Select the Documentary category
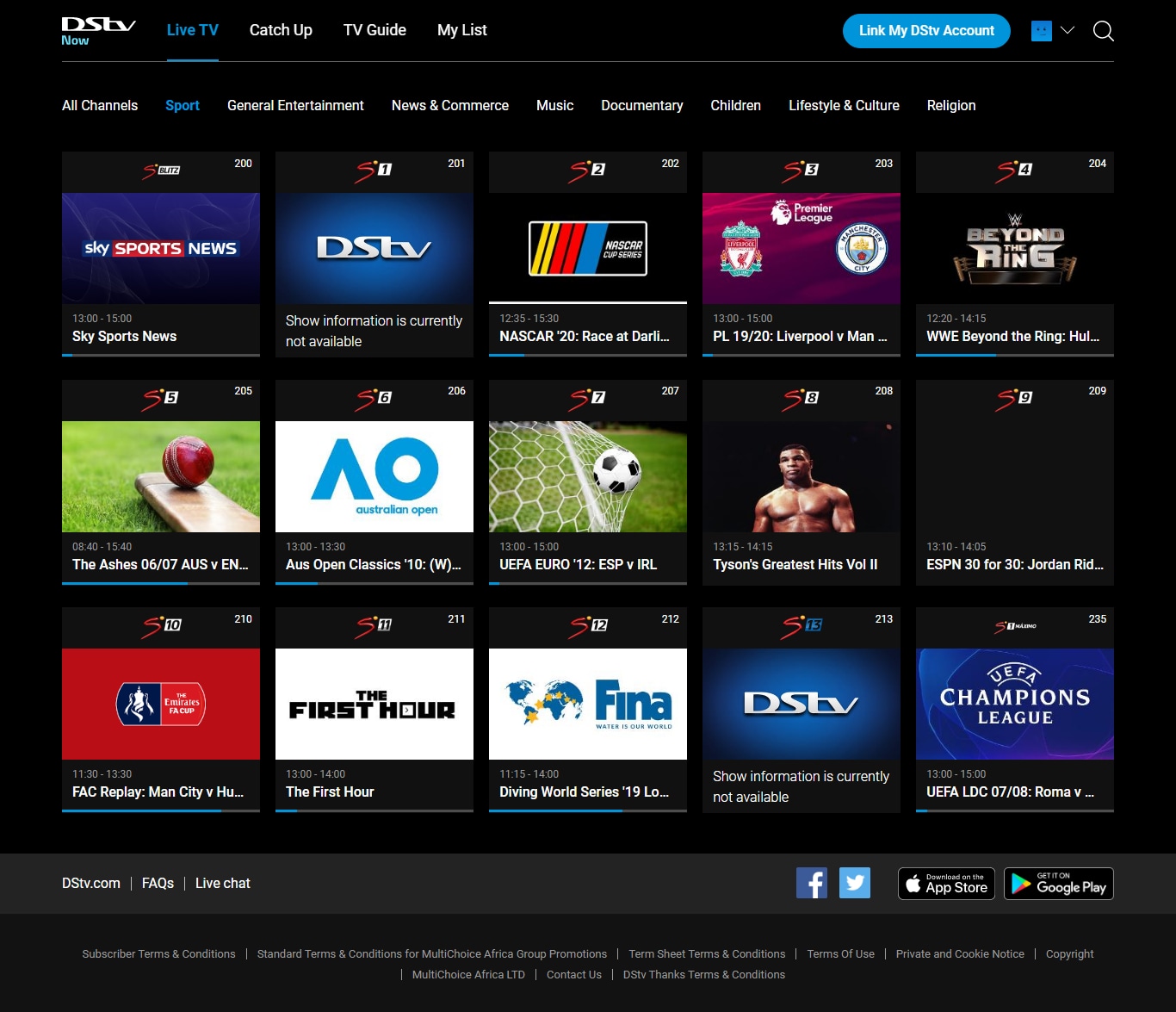This screenshot has width=1176, height=1012. pyautogui.click(x=642, y=105)
